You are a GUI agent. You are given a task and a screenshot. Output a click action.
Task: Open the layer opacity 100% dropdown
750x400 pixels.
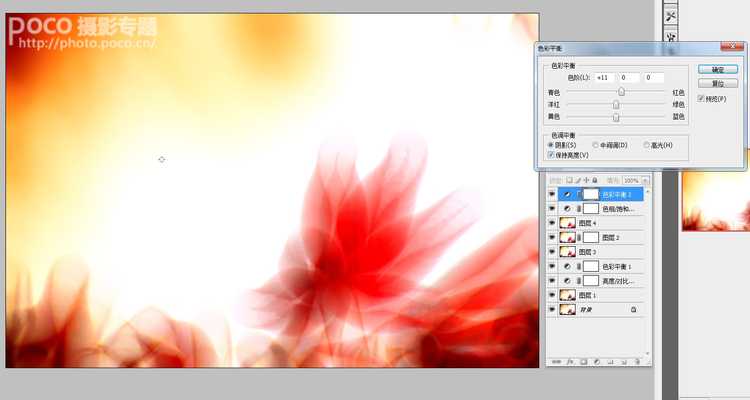click(645, 180)
